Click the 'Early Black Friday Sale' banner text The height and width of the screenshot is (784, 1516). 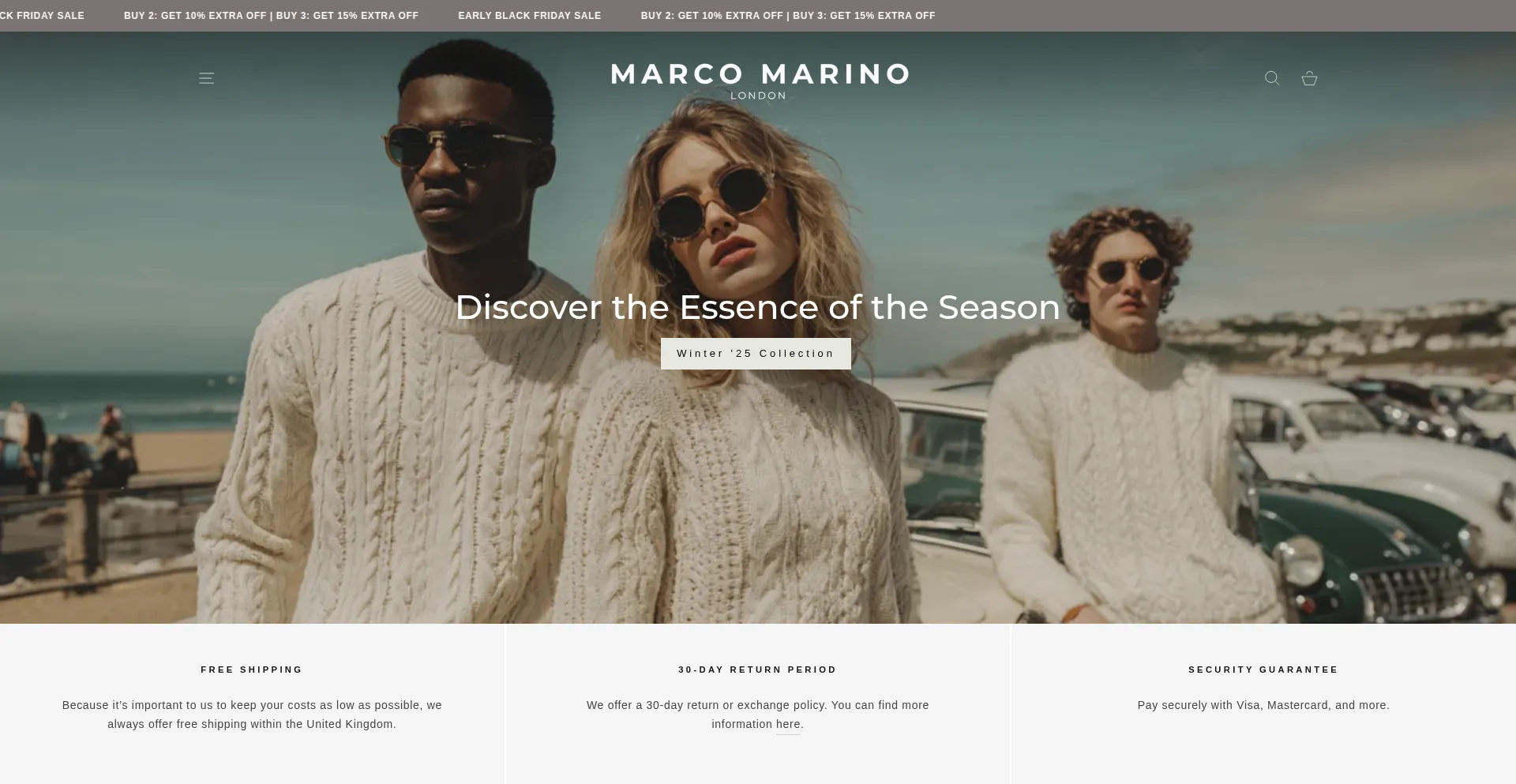530,16
